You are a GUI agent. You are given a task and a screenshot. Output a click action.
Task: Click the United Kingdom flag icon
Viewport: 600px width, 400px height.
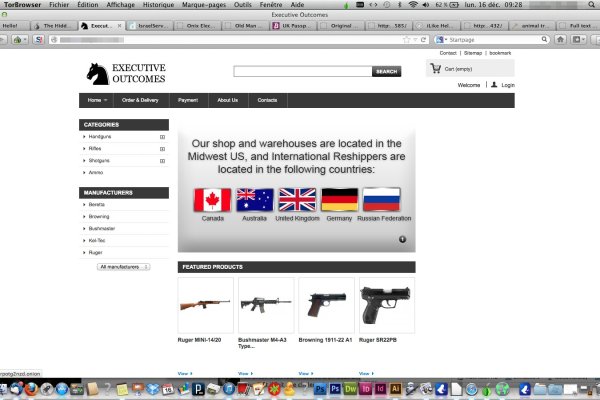(x=296, y=199)
